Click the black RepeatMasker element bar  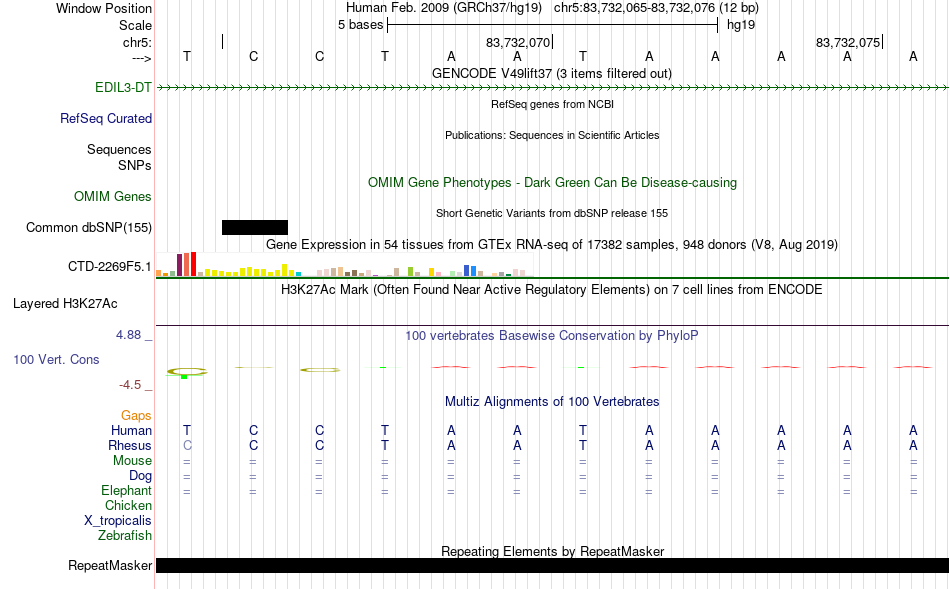pyautogui.click(x=552, y=565)
